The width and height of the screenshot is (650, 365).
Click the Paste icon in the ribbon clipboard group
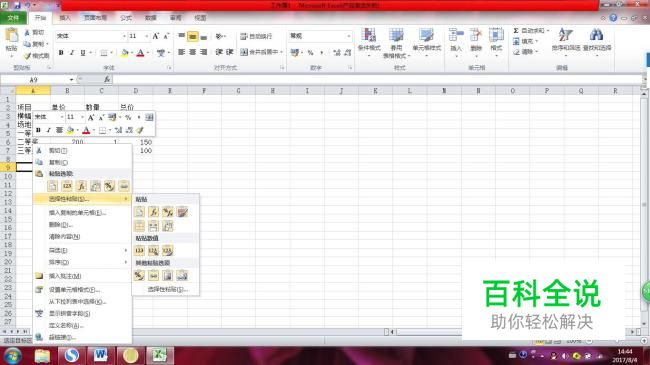(x=11, y=36)
